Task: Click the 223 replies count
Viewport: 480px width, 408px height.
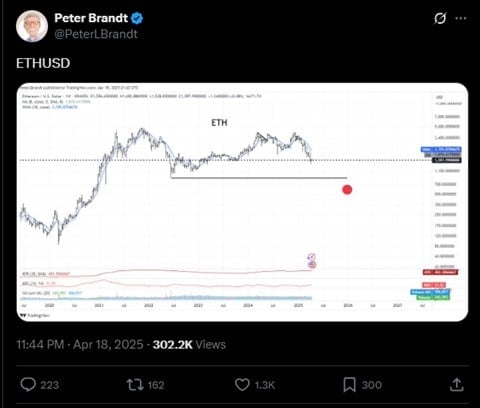Action: click(50, 385)
